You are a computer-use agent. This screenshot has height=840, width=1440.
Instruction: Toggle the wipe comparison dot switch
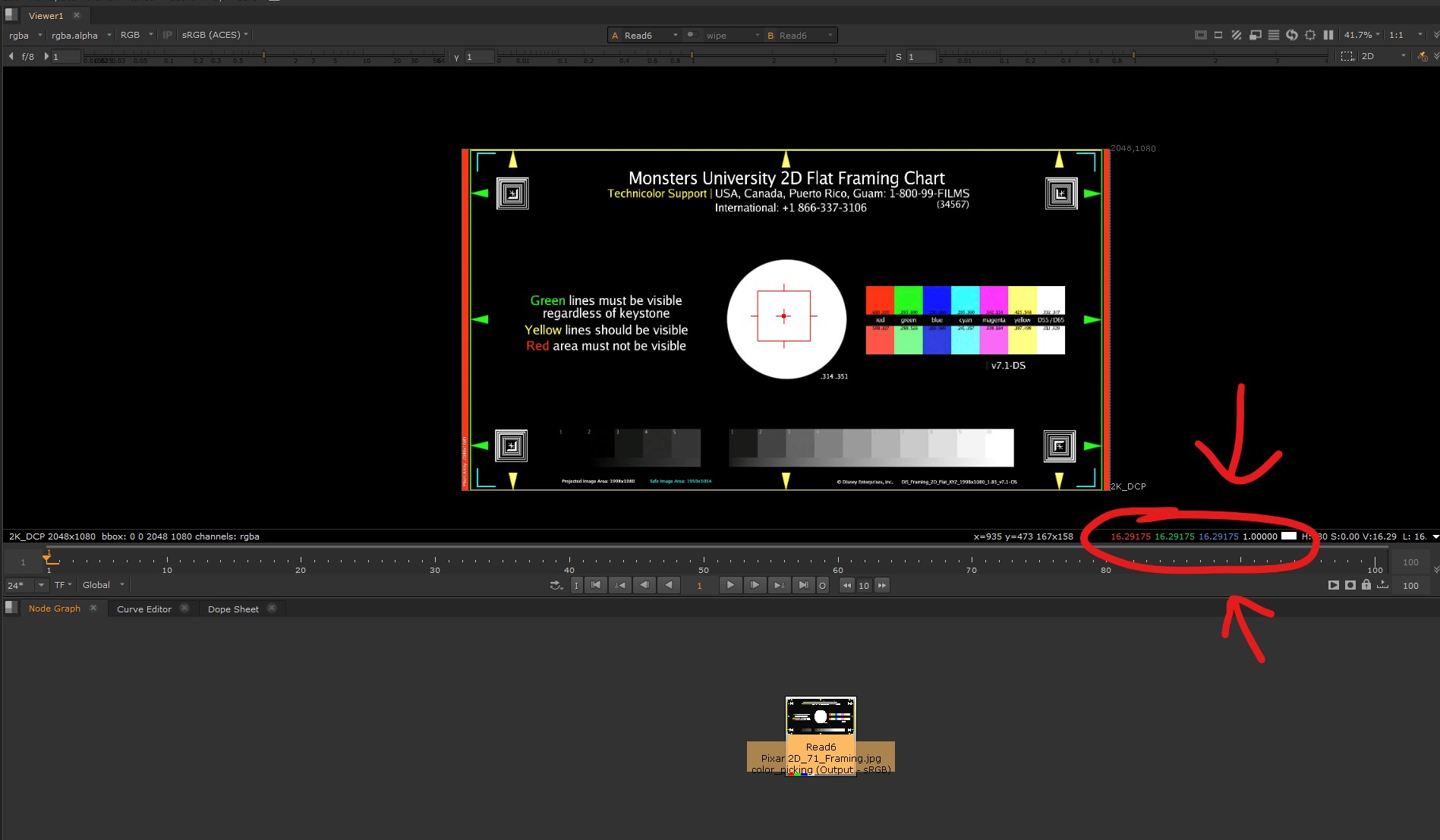coord(692,35)
